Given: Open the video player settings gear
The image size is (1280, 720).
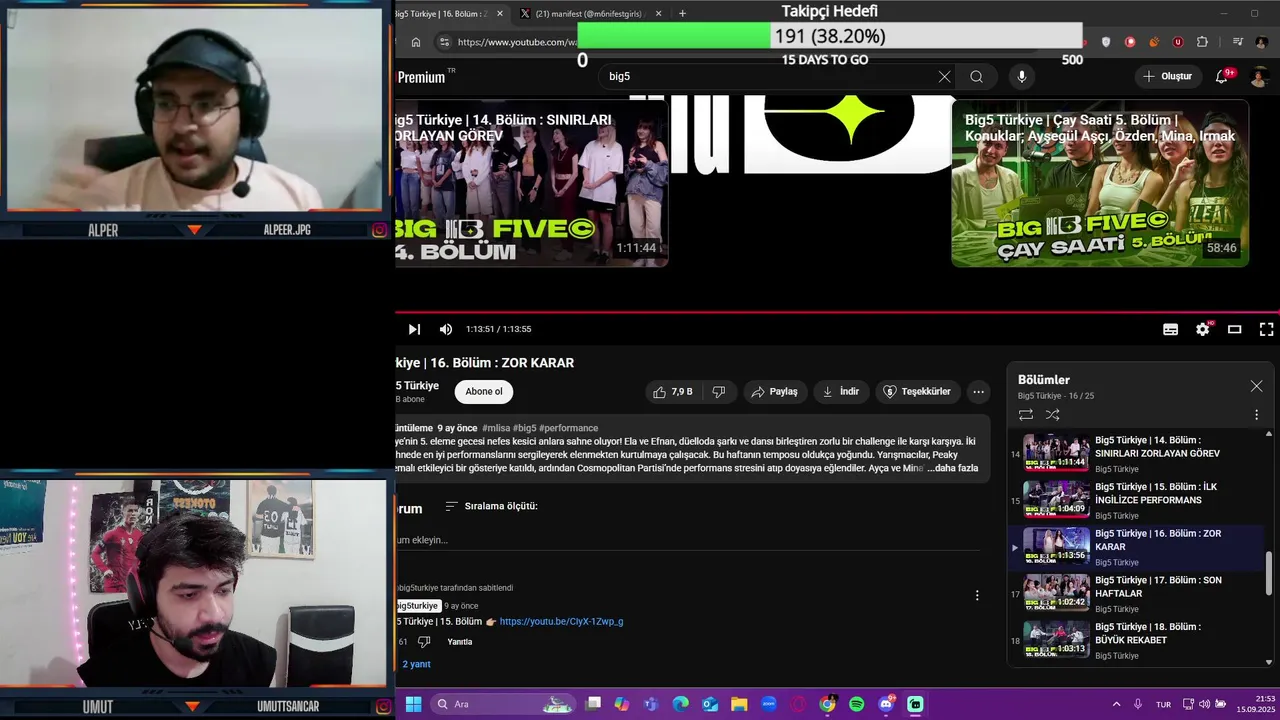Looking at the screenshot, I should [x=1202, y=329].
